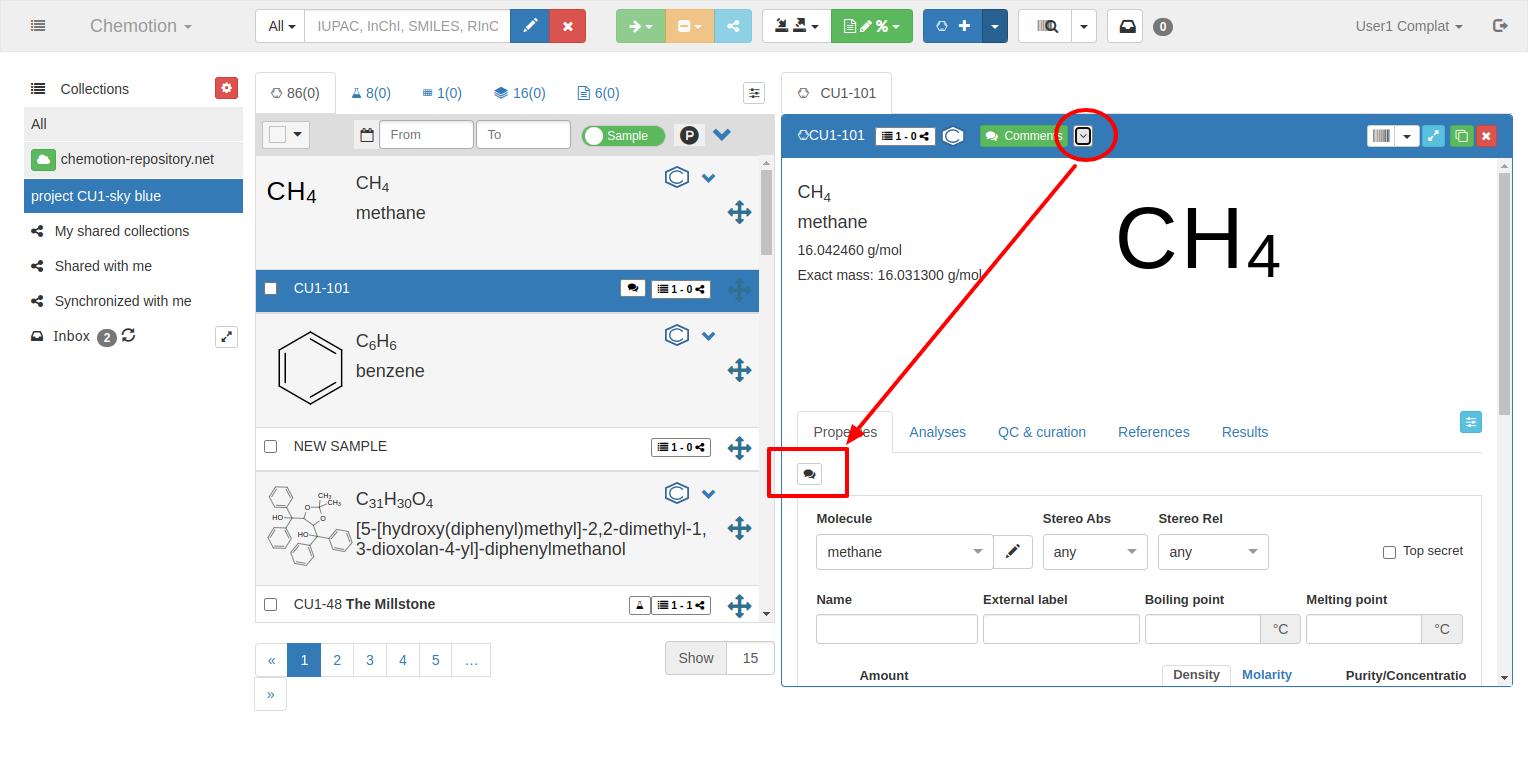Image resolution: width=1528 pixels, height=768 pixels.
Task: Open the inbox tray icon in top bar
Action: (x=1128, y=26)
